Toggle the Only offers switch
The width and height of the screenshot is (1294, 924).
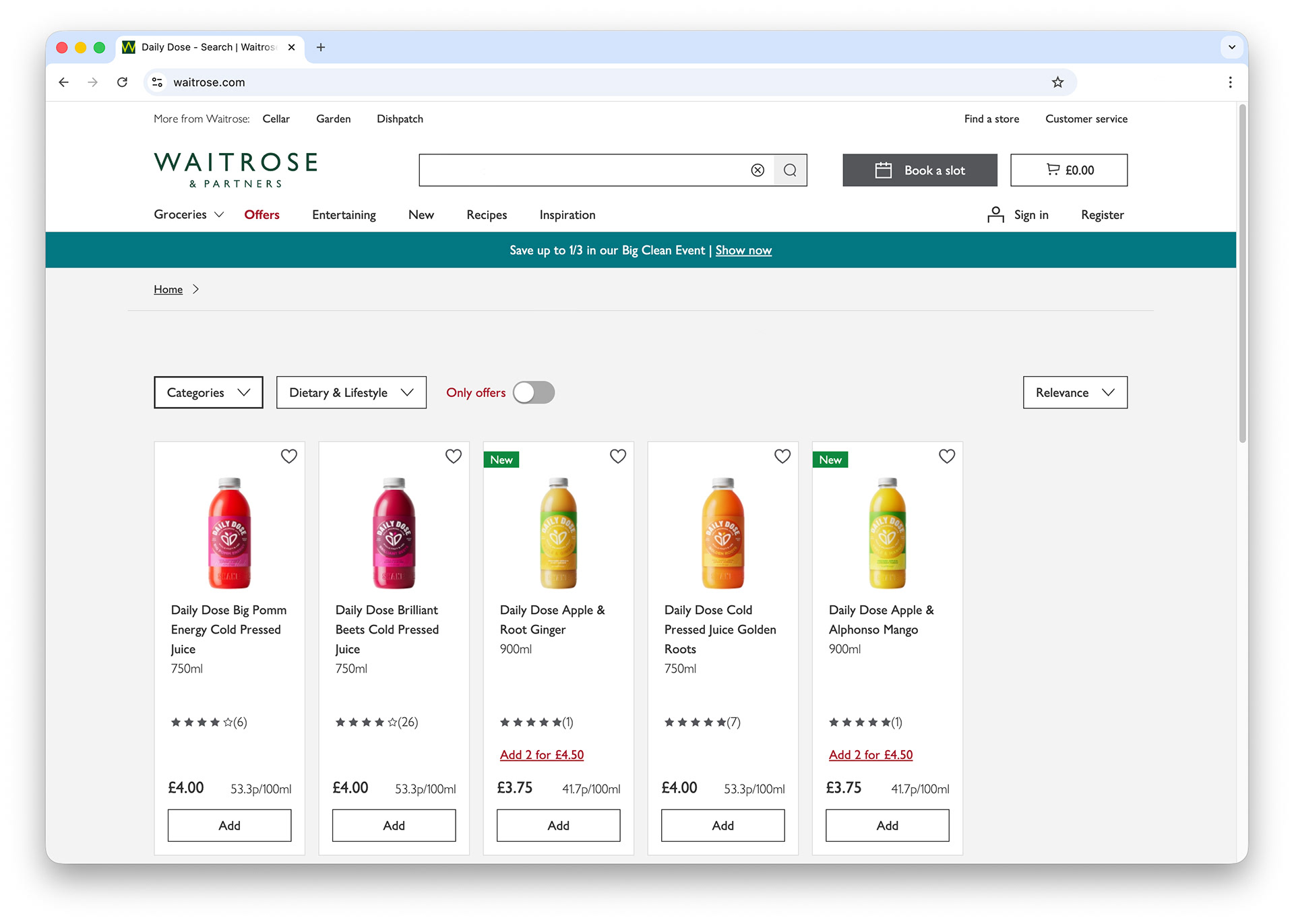coord(533,393)
